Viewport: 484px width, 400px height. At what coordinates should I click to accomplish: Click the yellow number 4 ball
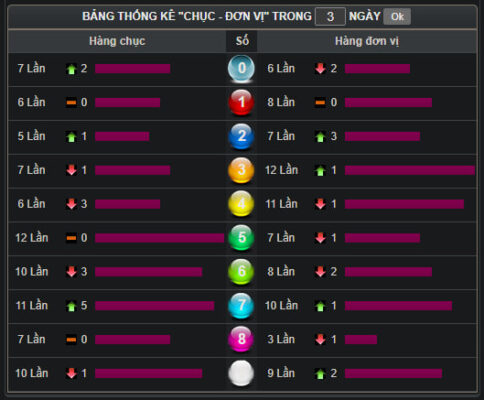241,204
